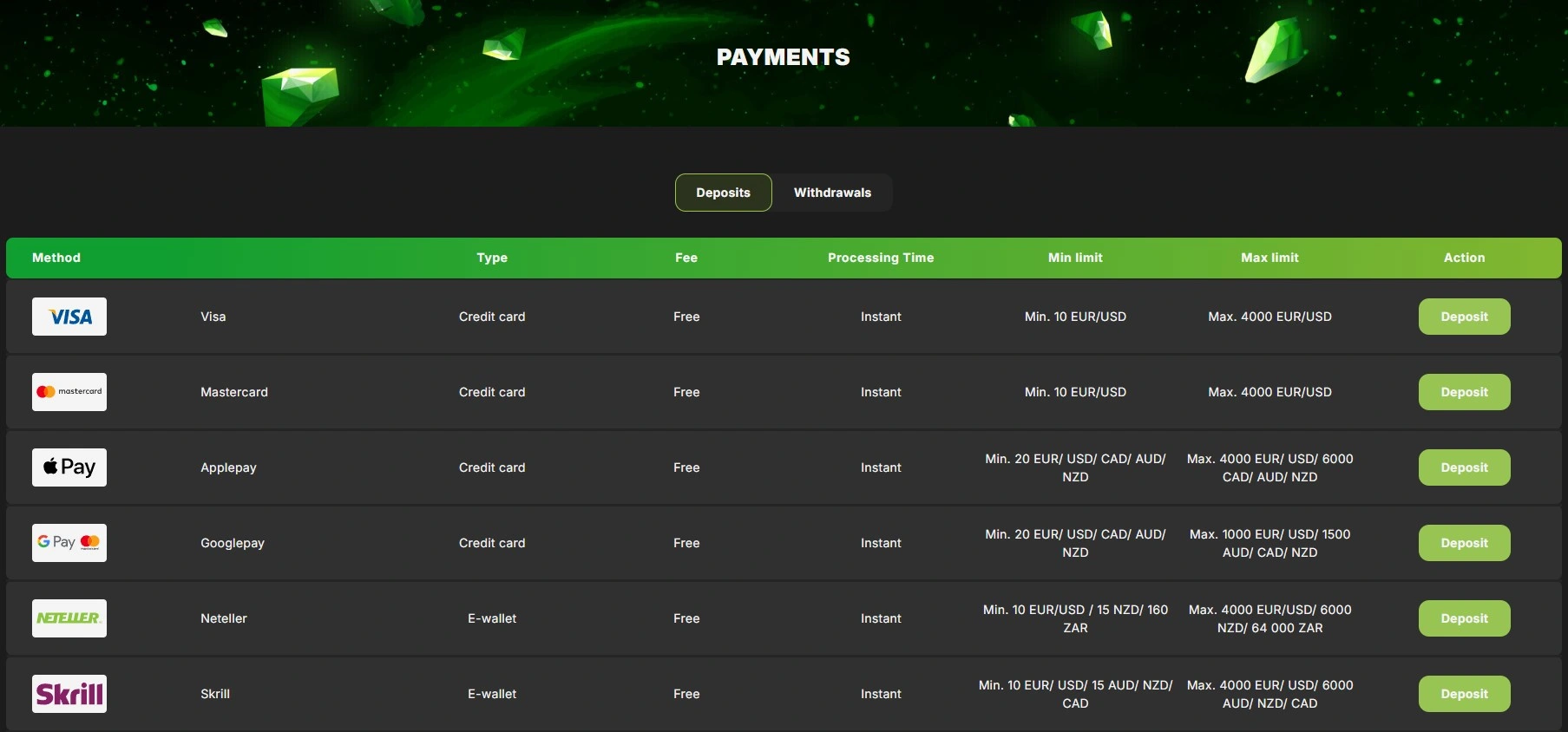Click the Apple Pay logo icon
Image resolution: width=1568 pixels, height=732 pixels.
69,467
